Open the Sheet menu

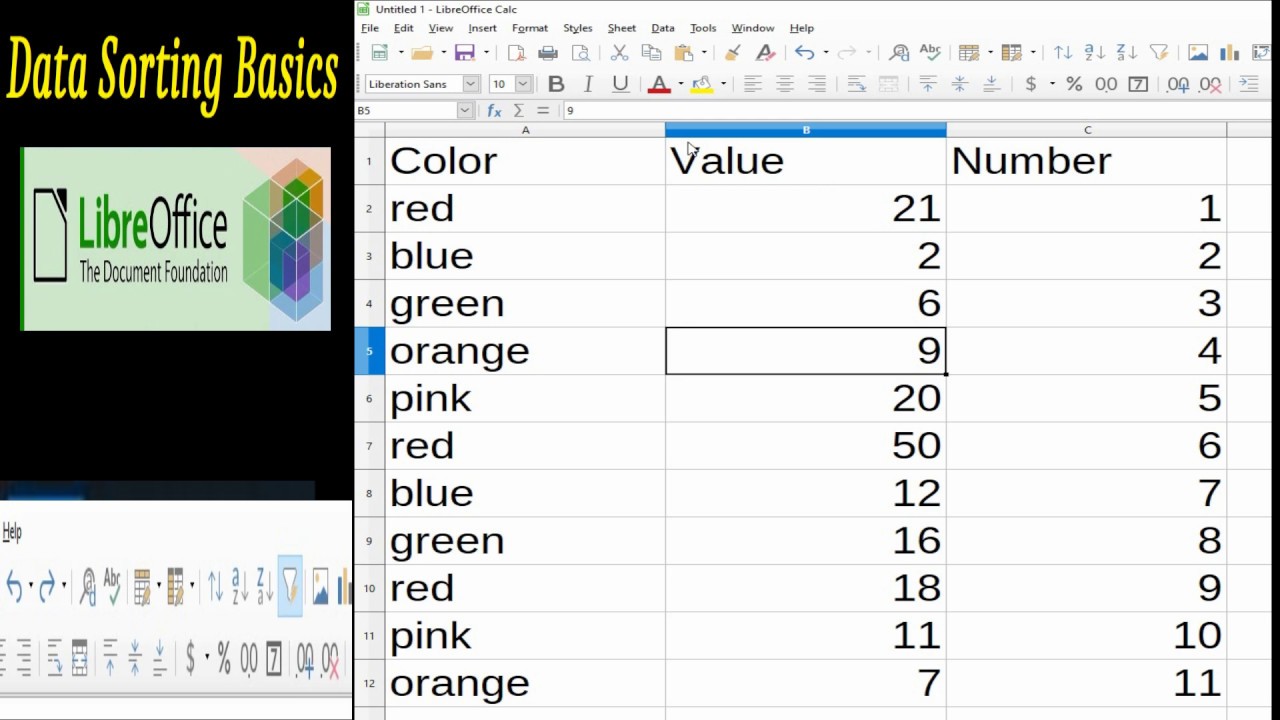(621, 28)
